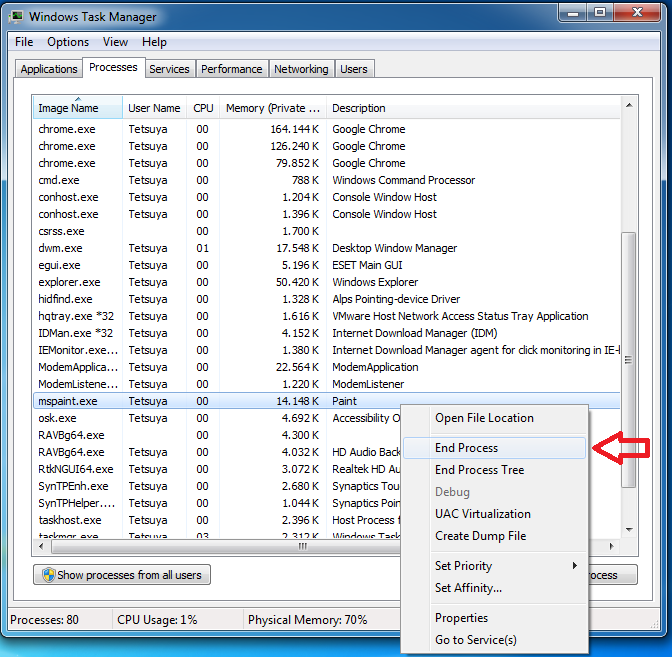Open the View menu
Image resolution: width=672 pixels, height=657 pixels.
tap(115, 42)
